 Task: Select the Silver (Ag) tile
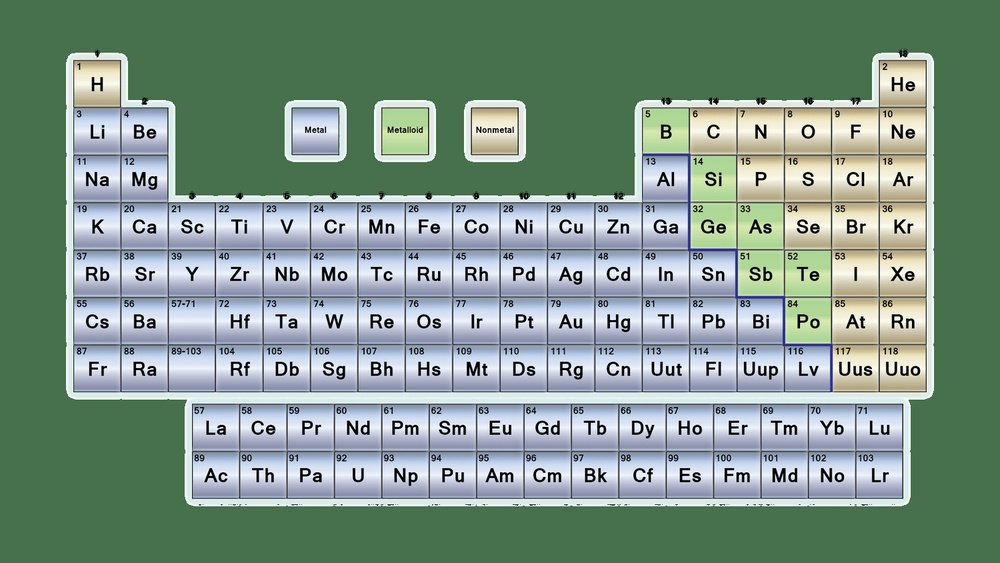[571, 273]
